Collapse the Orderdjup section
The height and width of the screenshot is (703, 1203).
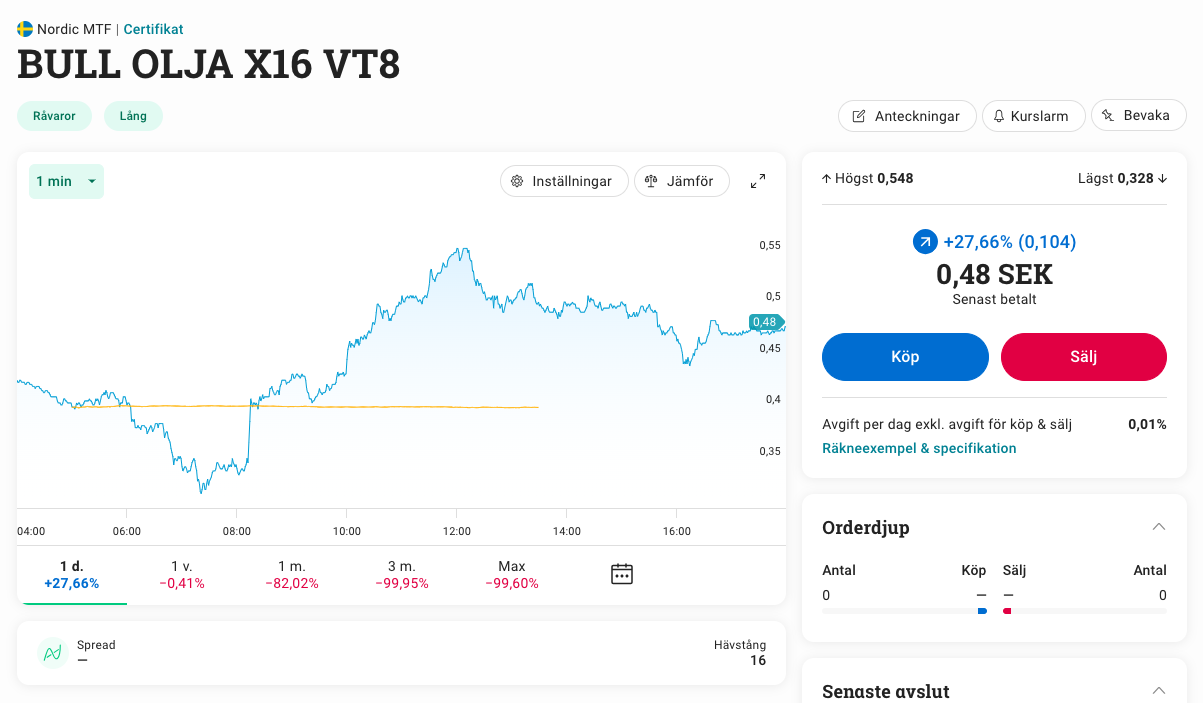tap(1158, 527)
